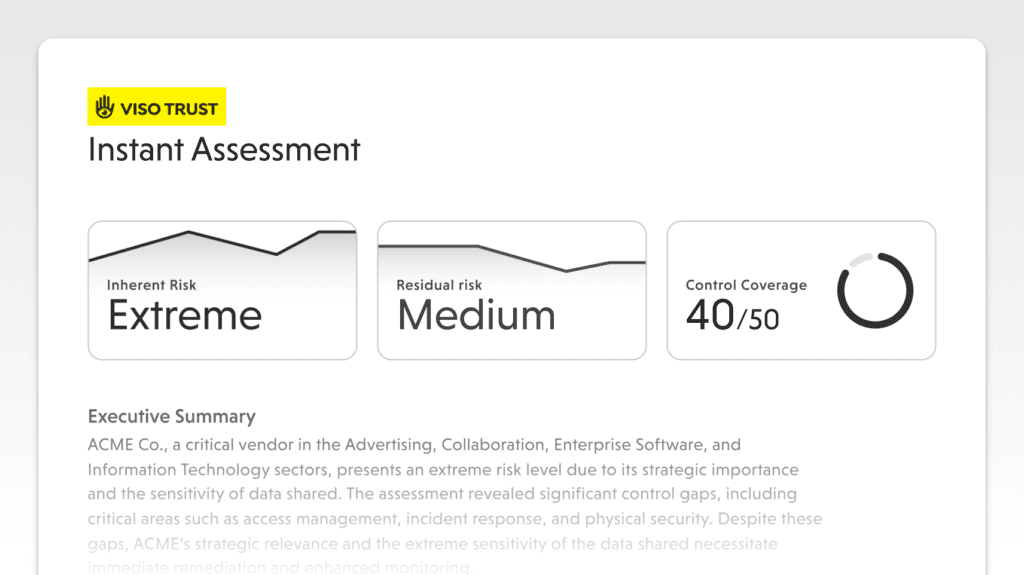Click the Executive Summary heading
The width and height of the screenshot is (1024, 575).
coord(172,417)
